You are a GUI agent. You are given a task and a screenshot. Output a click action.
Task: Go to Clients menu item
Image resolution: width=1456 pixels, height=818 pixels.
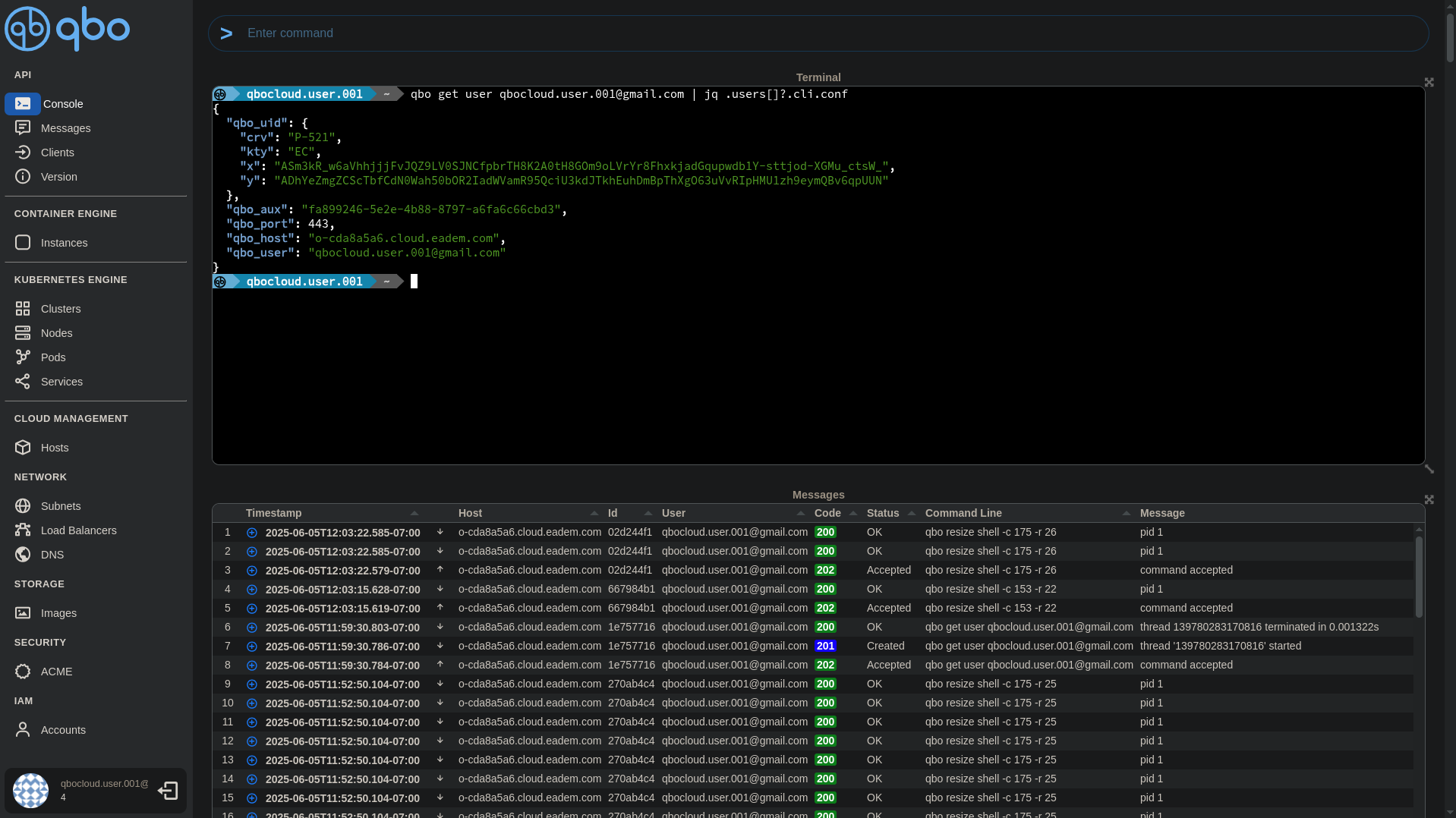point(58,153)
